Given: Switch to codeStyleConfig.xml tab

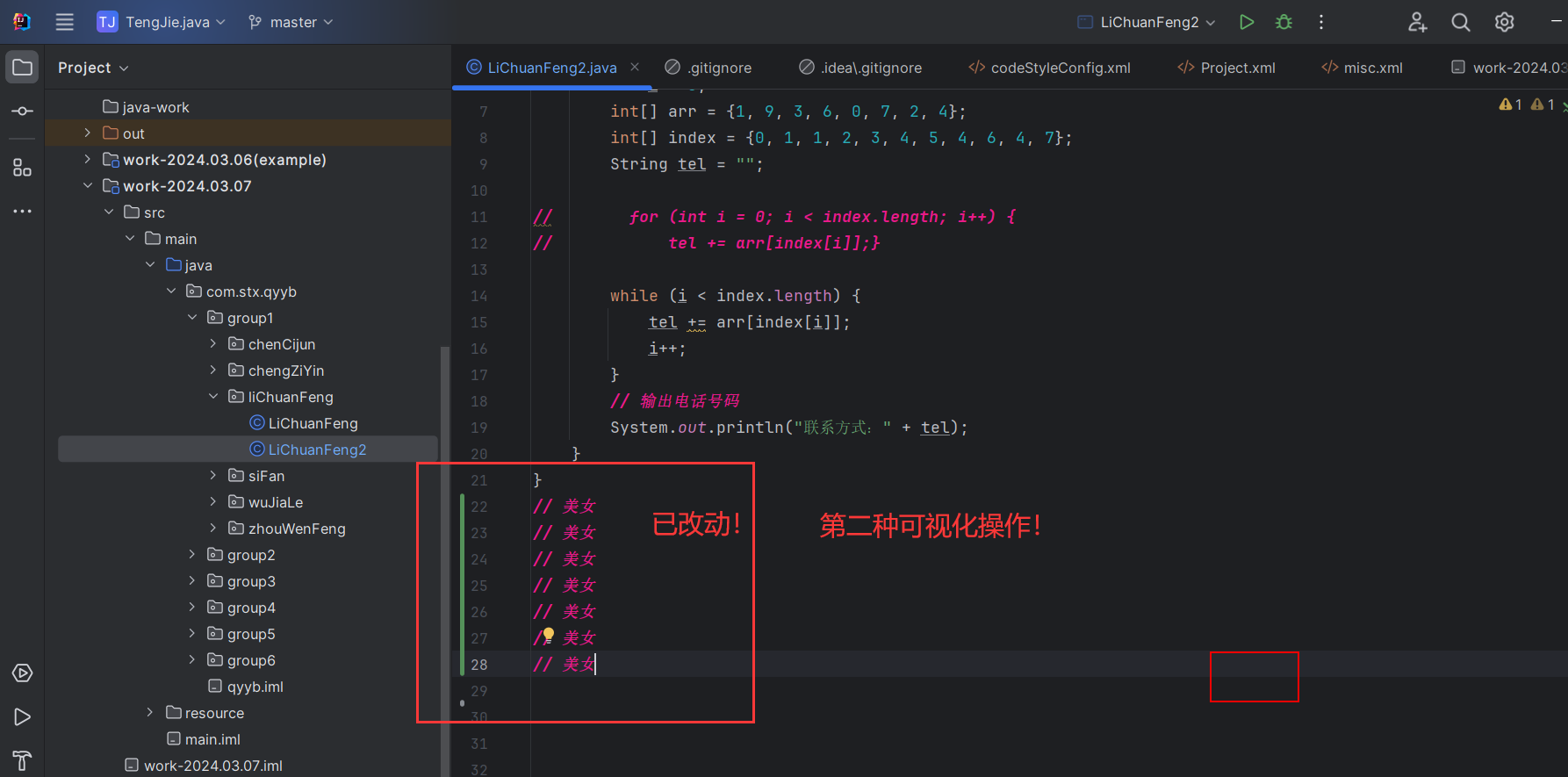Looking at the screenshot, I should 1049,68.
